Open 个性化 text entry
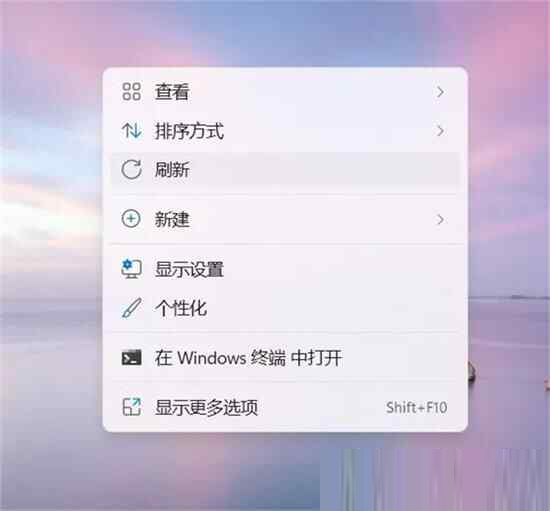The image size is (550, 511). tap(181, 308)
